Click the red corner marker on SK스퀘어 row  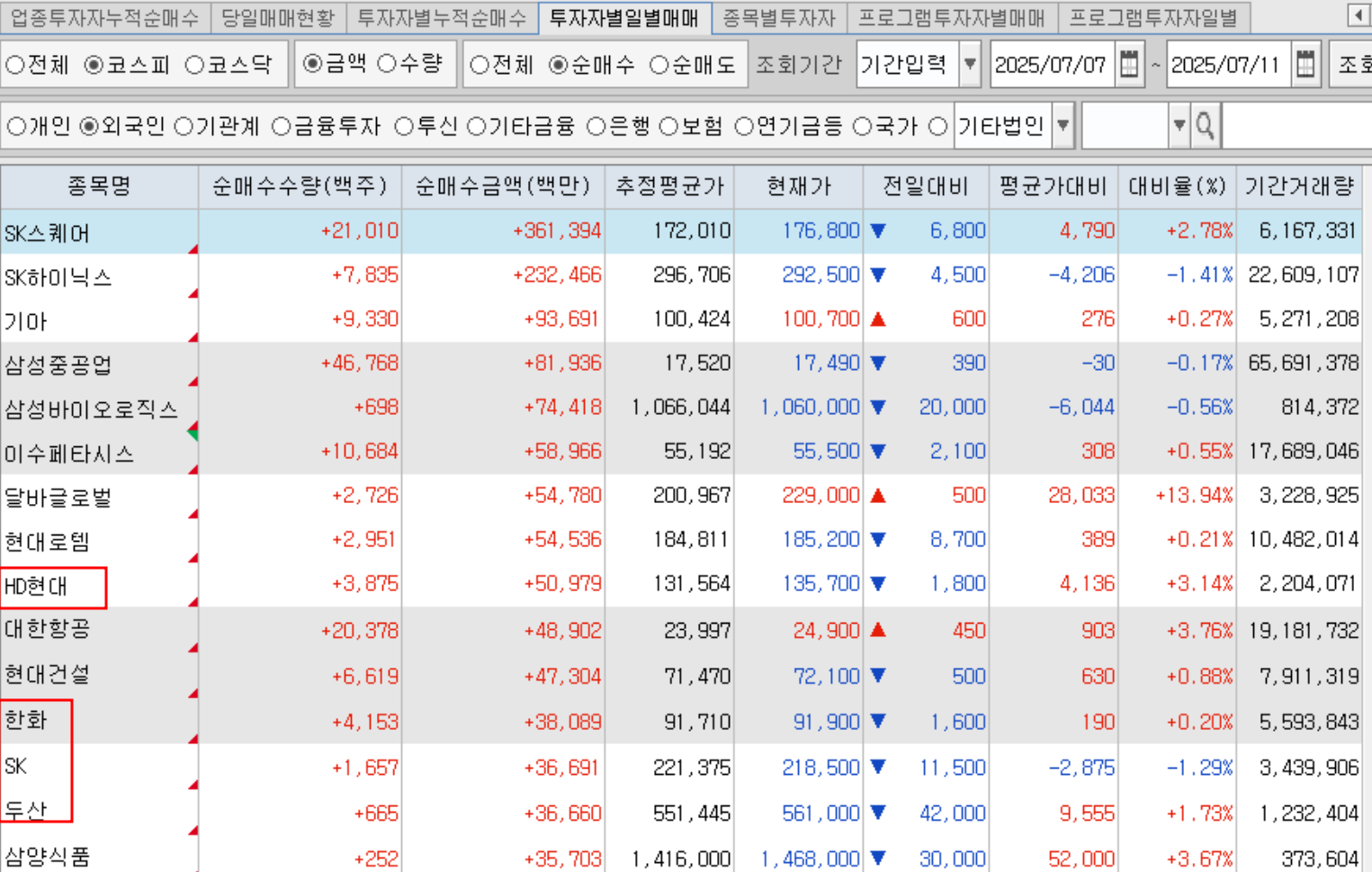point(193,249)
